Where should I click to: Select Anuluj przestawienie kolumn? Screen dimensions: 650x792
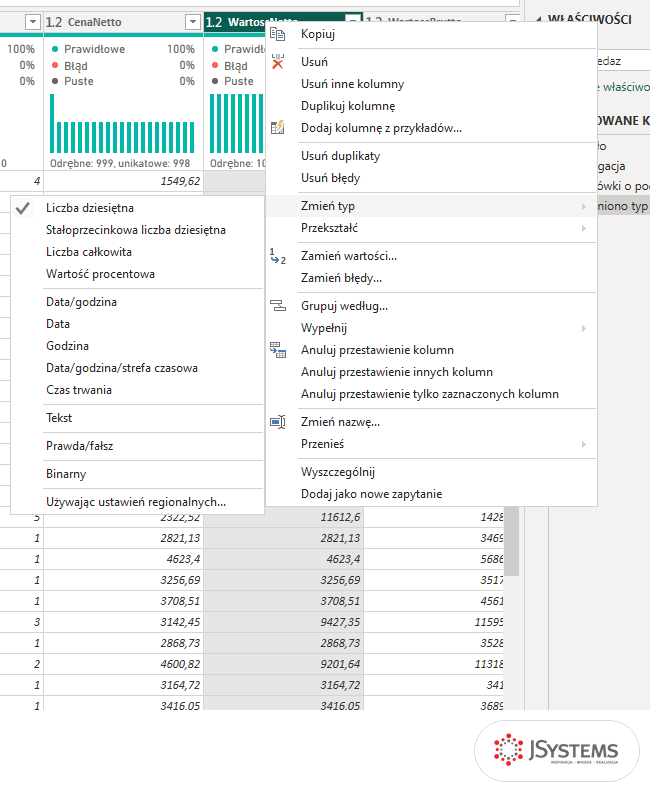point(431,350)
